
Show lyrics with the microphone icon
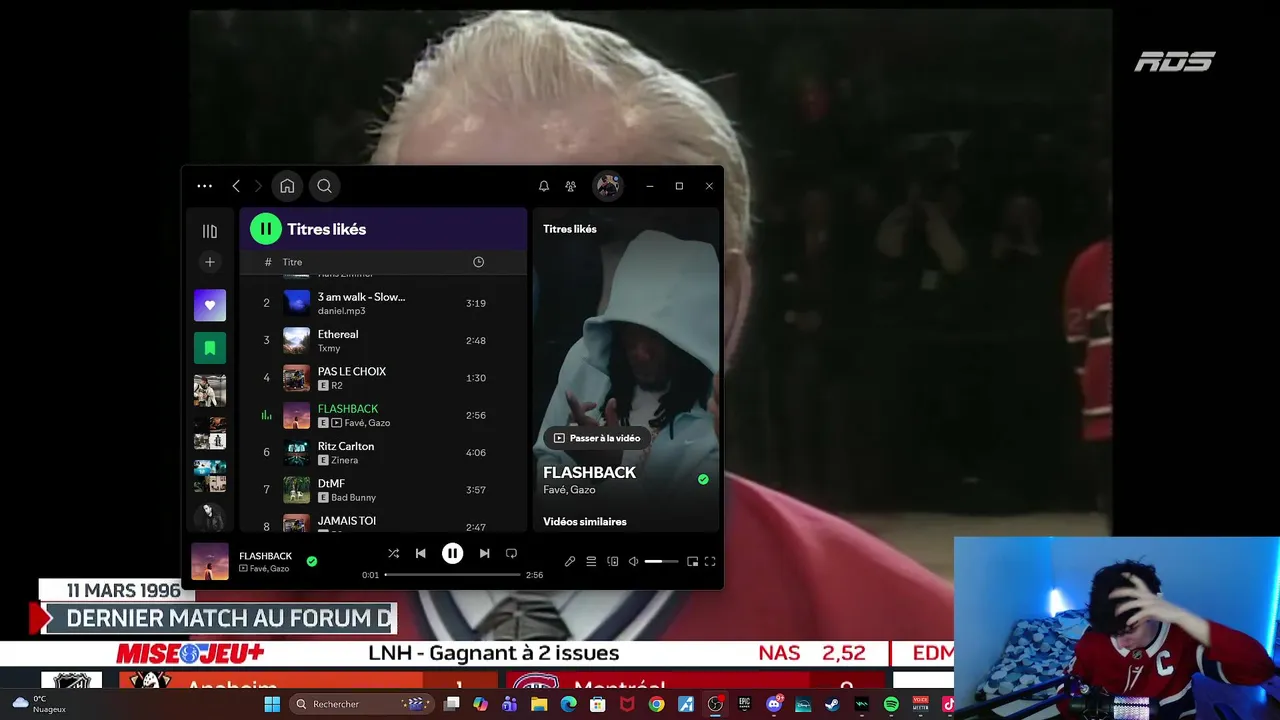pos(570,562)
